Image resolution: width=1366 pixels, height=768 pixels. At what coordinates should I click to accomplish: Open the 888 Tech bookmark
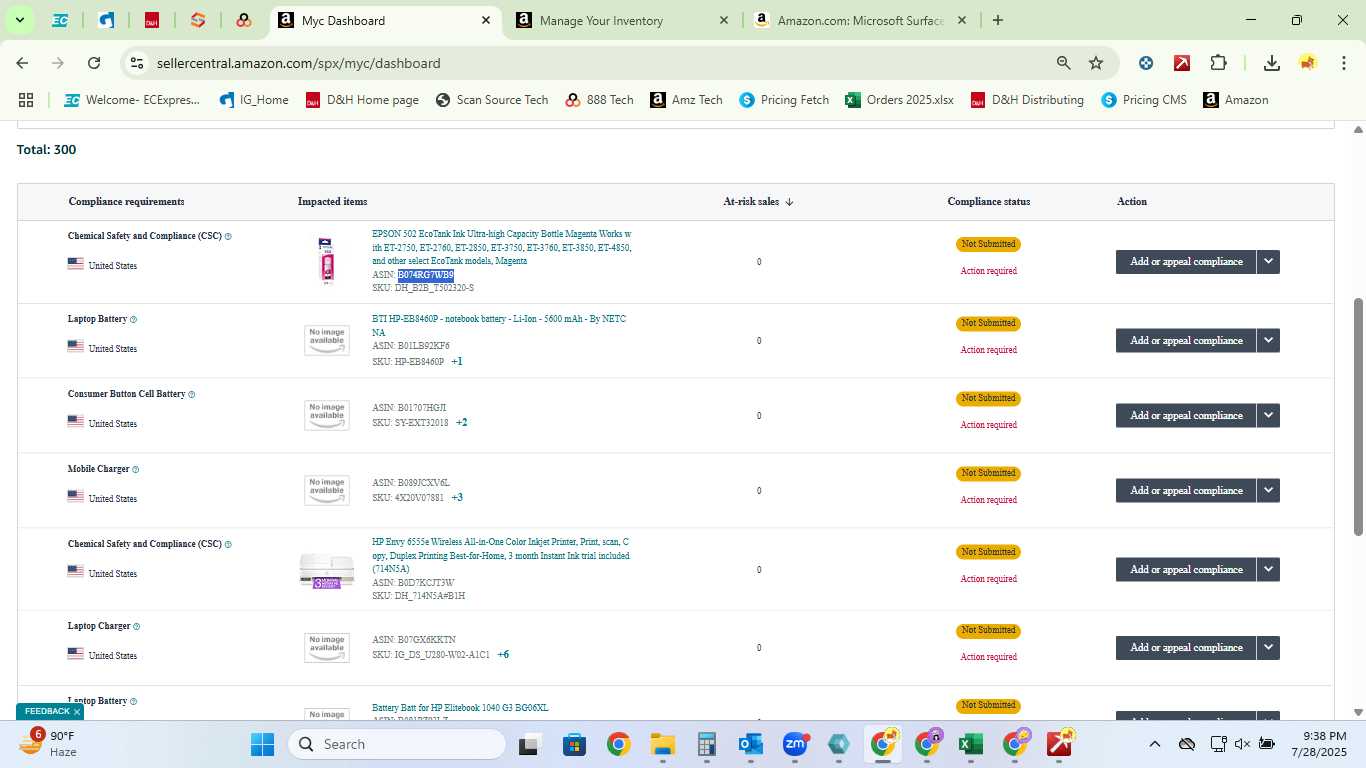click(599, 100)
